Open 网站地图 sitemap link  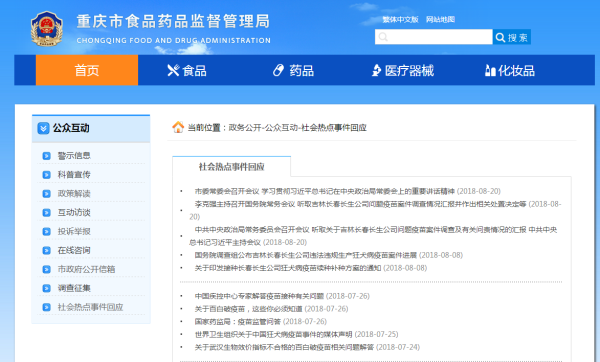tap(440, 20)
